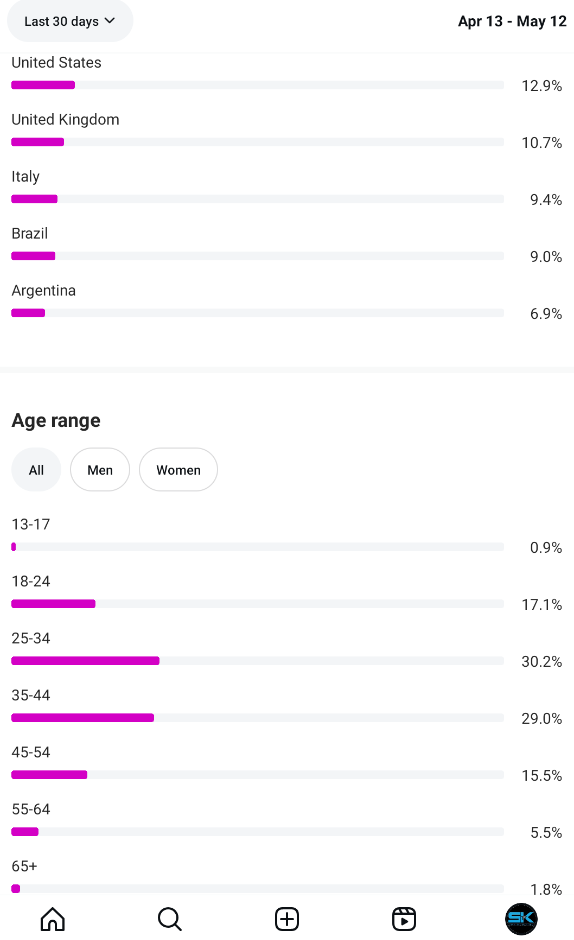Click the 35-44 age range bar

pyautogui.click(x=257, y=718)
